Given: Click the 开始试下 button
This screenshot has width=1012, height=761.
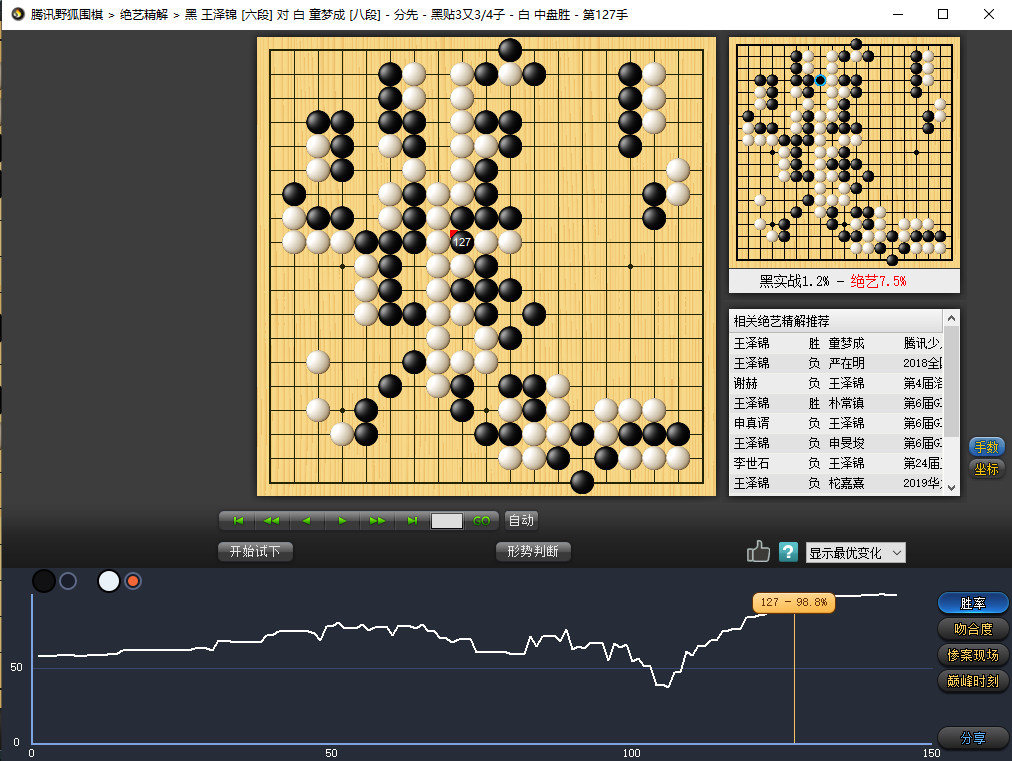Looking at the screenshot, I should pos(255,551).
